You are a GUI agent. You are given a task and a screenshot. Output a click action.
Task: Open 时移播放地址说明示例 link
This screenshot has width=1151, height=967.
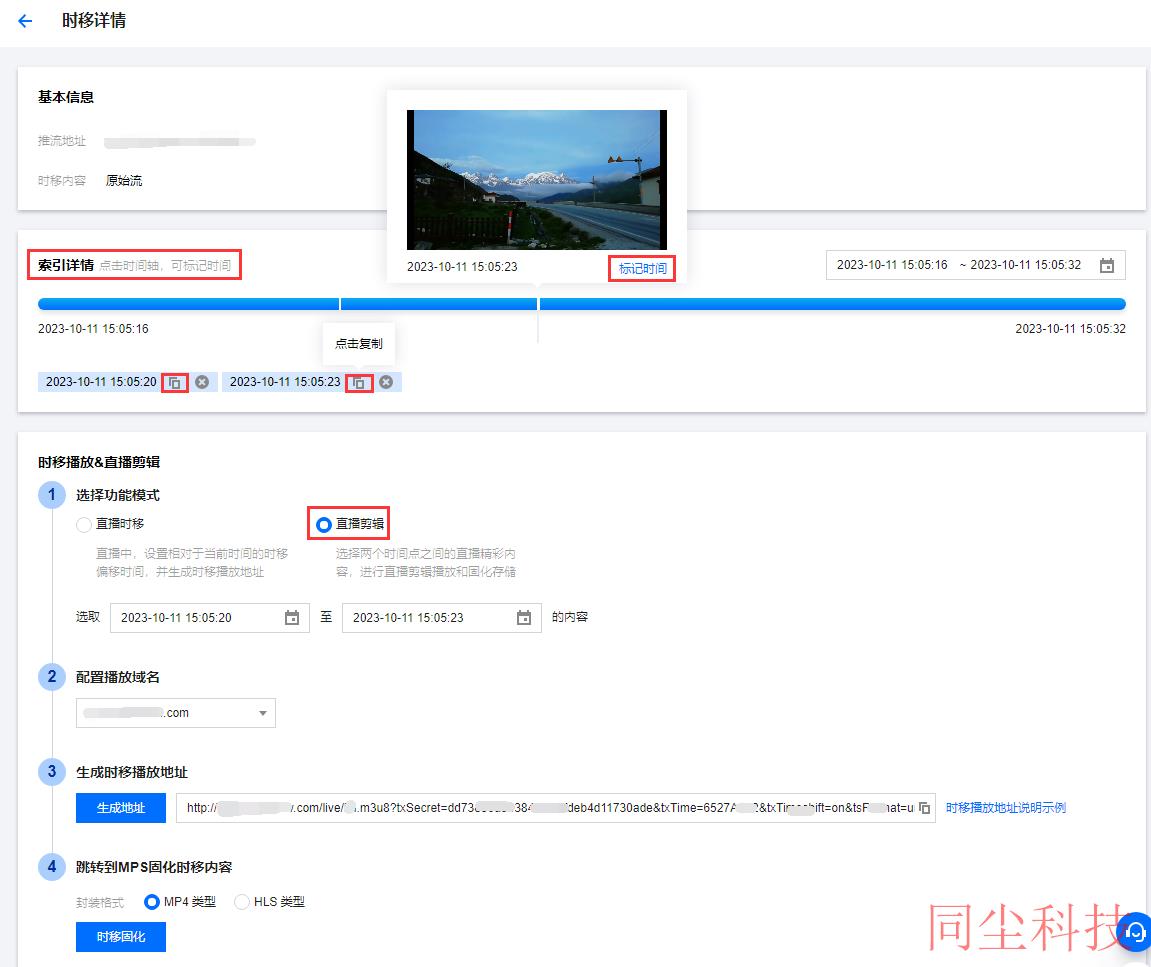coord(1006,808)
